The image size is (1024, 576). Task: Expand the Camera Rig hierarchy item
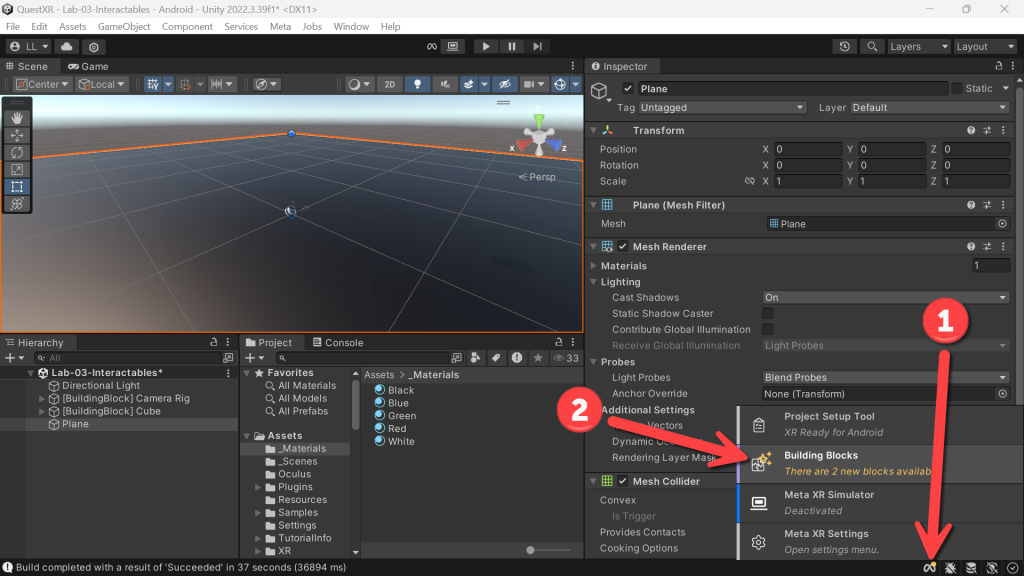(x=42, y=398)
